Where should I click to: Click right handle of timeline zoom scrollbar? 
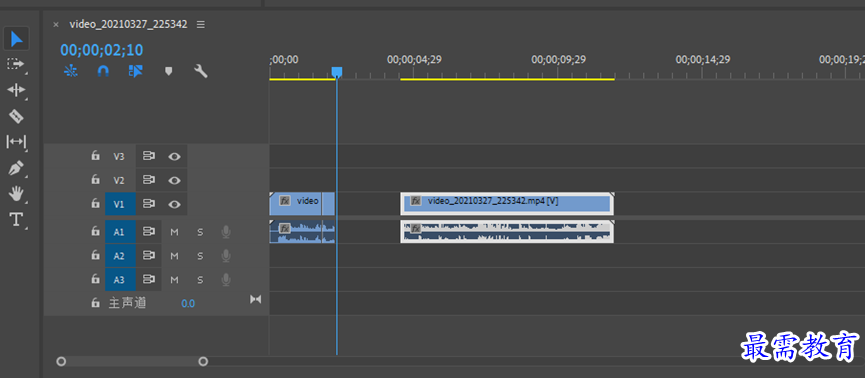pyautogui.click(x=203, y=361)
